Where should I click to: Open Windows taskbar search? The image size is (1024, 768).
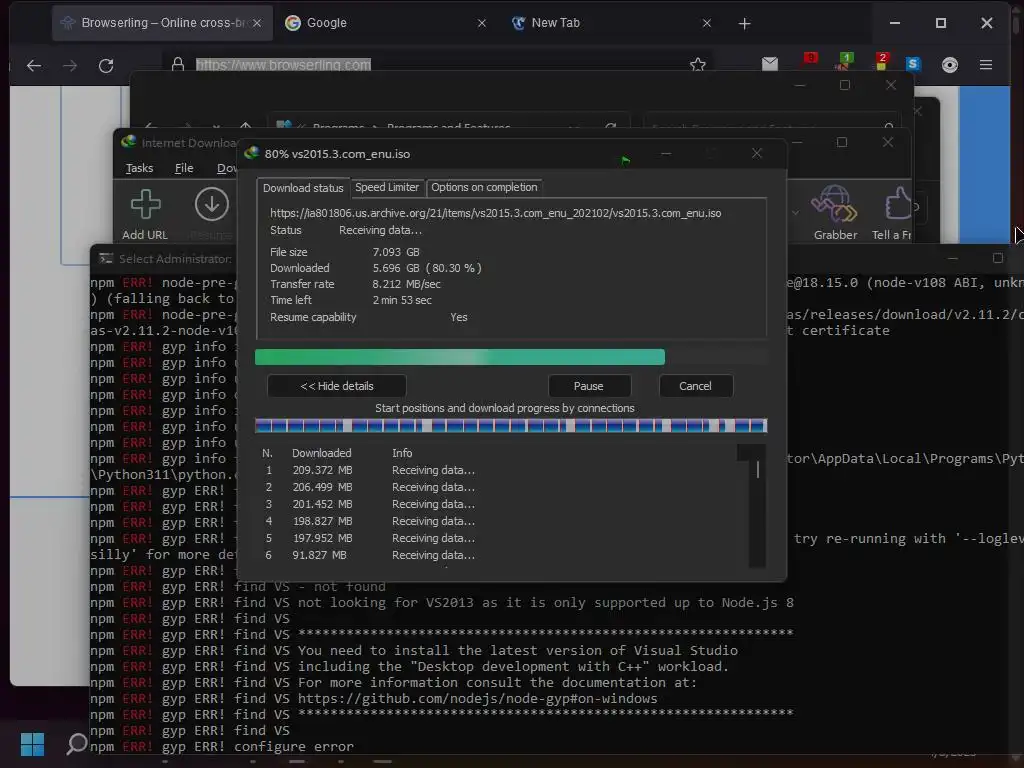pyautogui.click(x=77, y=744)
